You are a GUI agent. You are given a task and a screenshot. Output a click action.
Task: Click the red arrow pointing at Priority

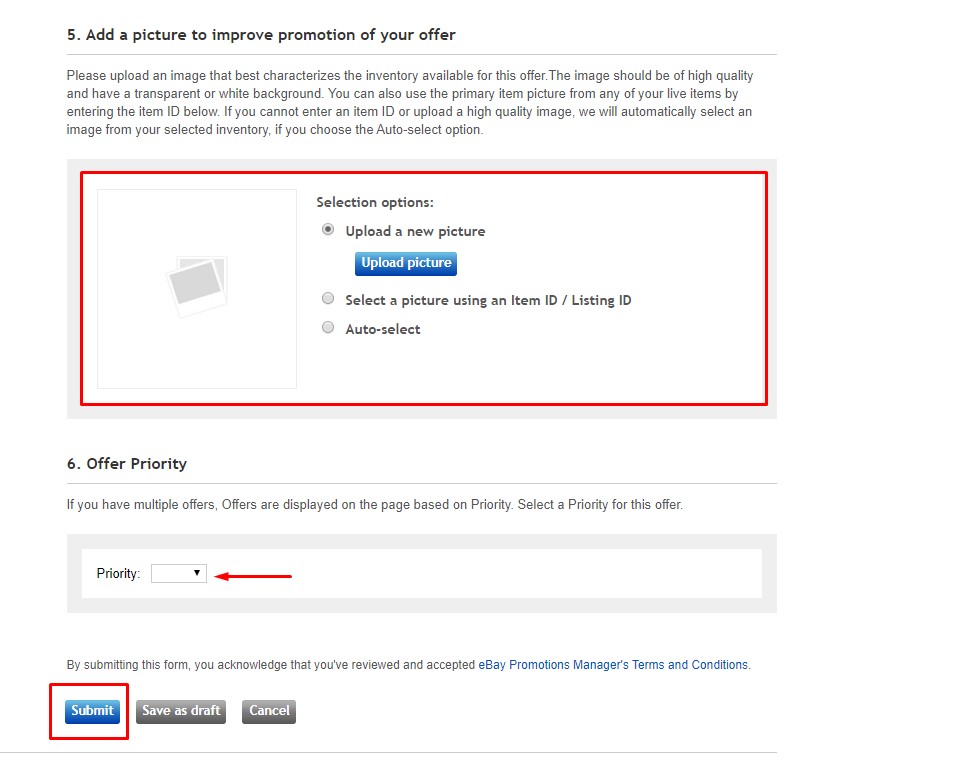(x=253, y=576)
